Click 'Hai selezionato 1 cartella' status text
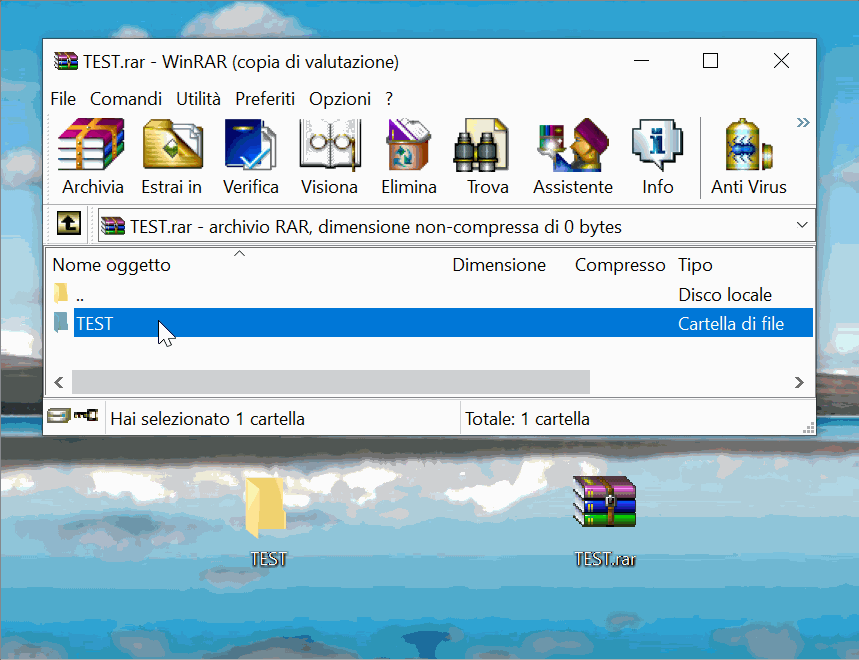 pyautogui.click(x=208, y=419)
